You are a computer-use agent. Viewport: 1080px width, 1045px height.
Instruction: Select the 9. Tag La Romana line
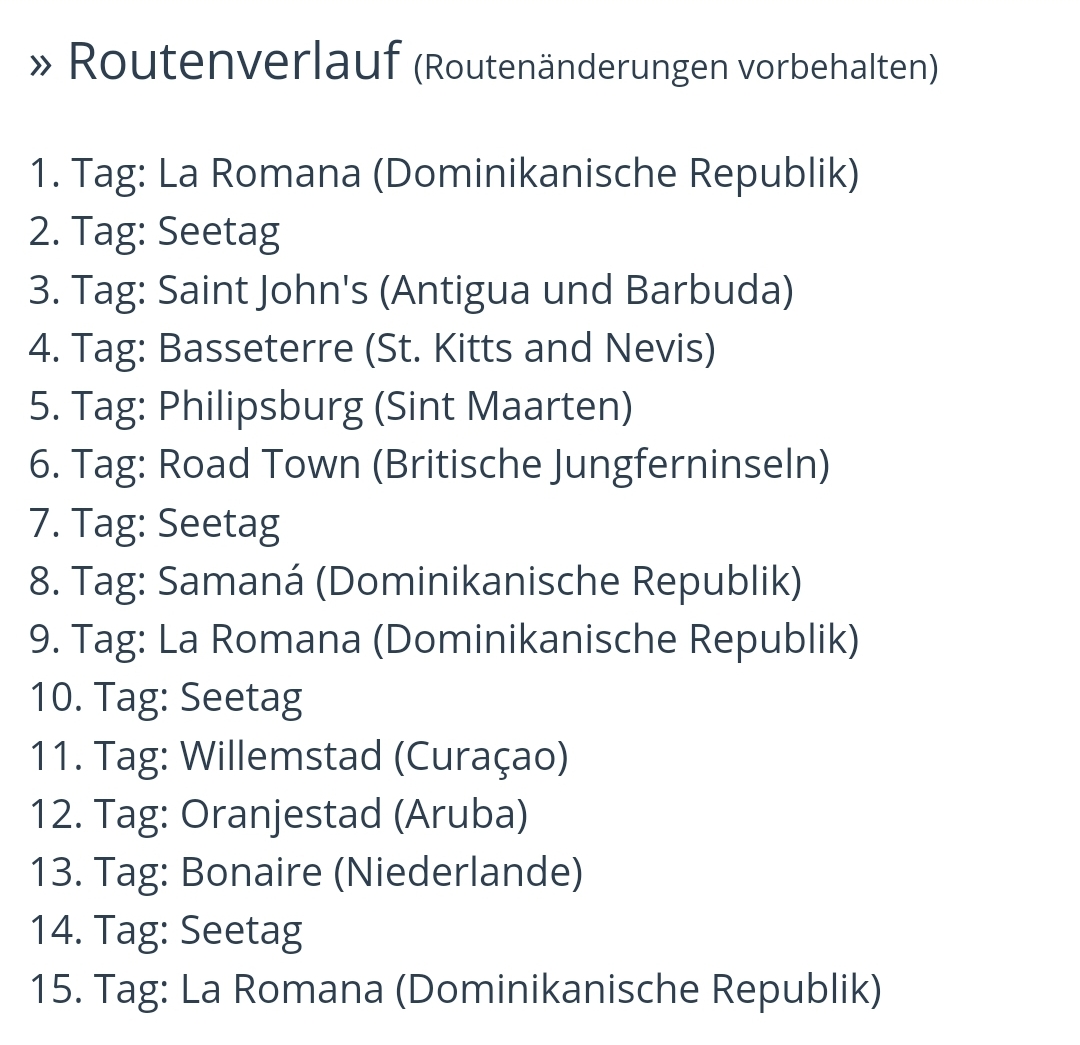pyautogui.click(x=443, y=639)
